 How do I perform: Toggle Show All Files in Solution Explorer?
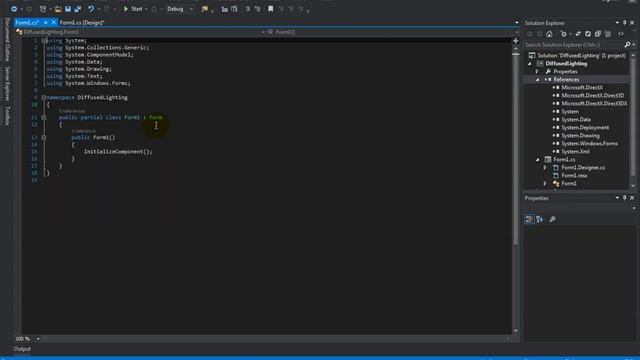[608, 34]
